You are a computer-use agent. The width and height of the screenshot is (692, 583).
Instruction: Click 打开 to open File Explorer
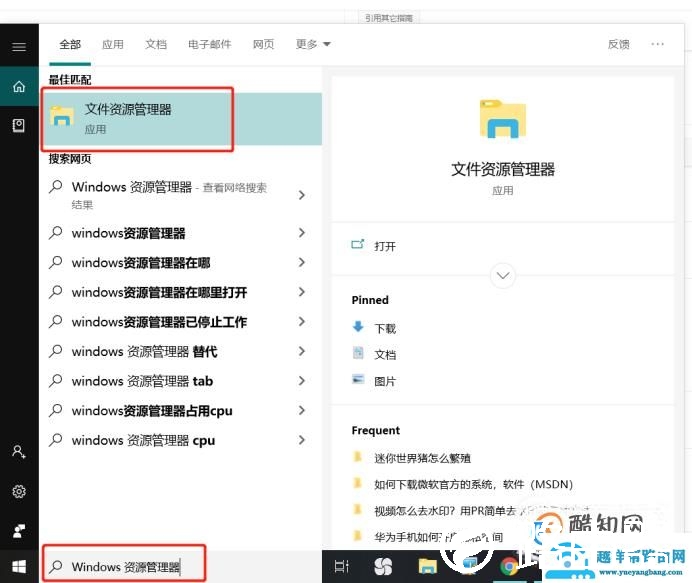tap(384, 246)
